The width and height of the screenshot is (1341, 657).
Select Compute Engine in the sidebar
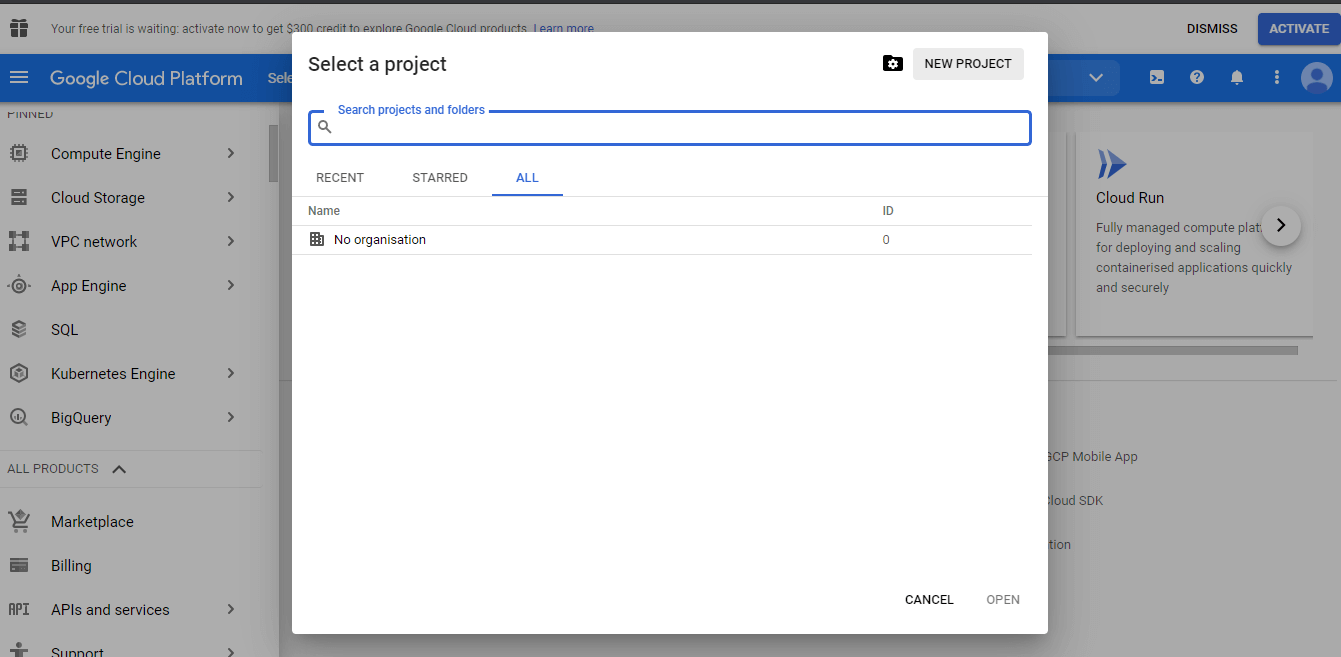pyautogui.click(x=105, y=153)
